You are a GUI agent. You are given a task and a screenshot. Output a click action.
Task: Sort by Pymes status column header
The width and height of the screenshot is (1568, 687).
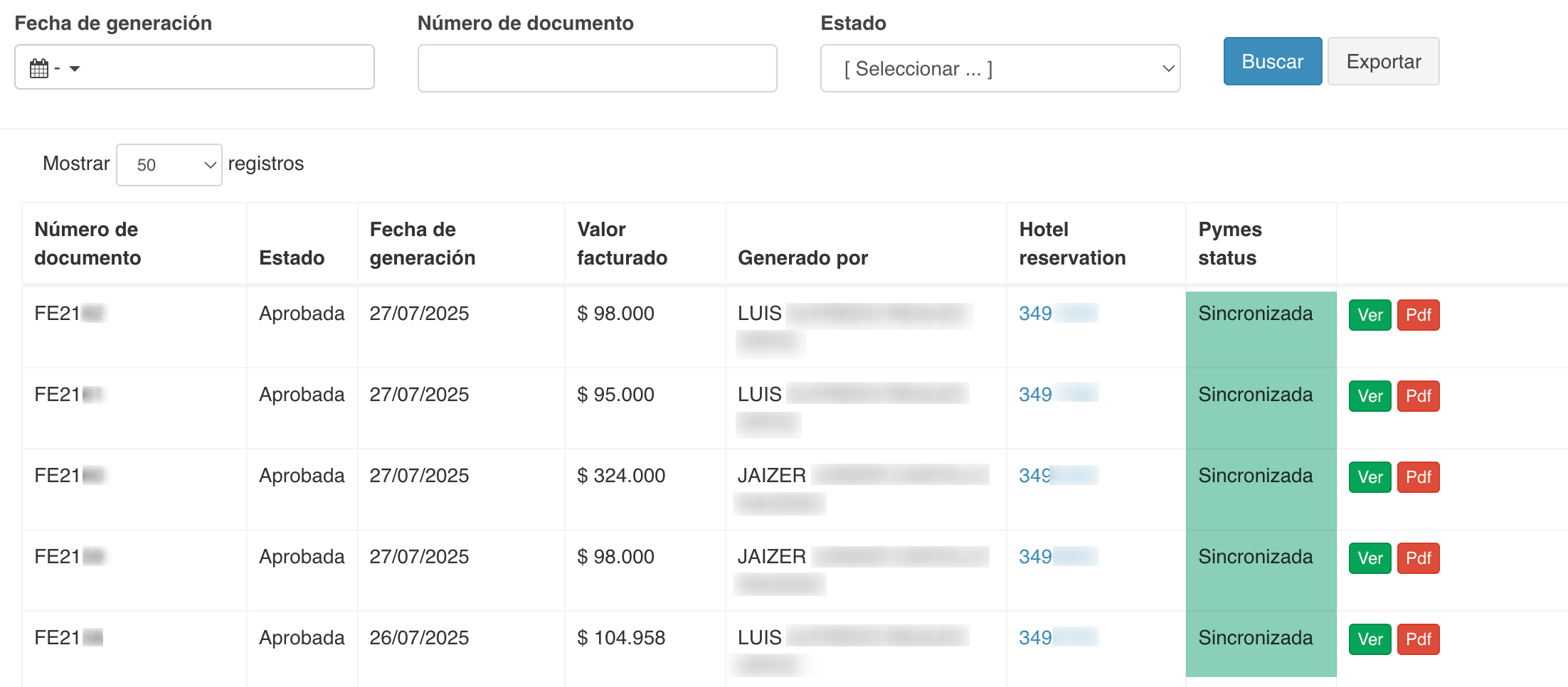1230,244
